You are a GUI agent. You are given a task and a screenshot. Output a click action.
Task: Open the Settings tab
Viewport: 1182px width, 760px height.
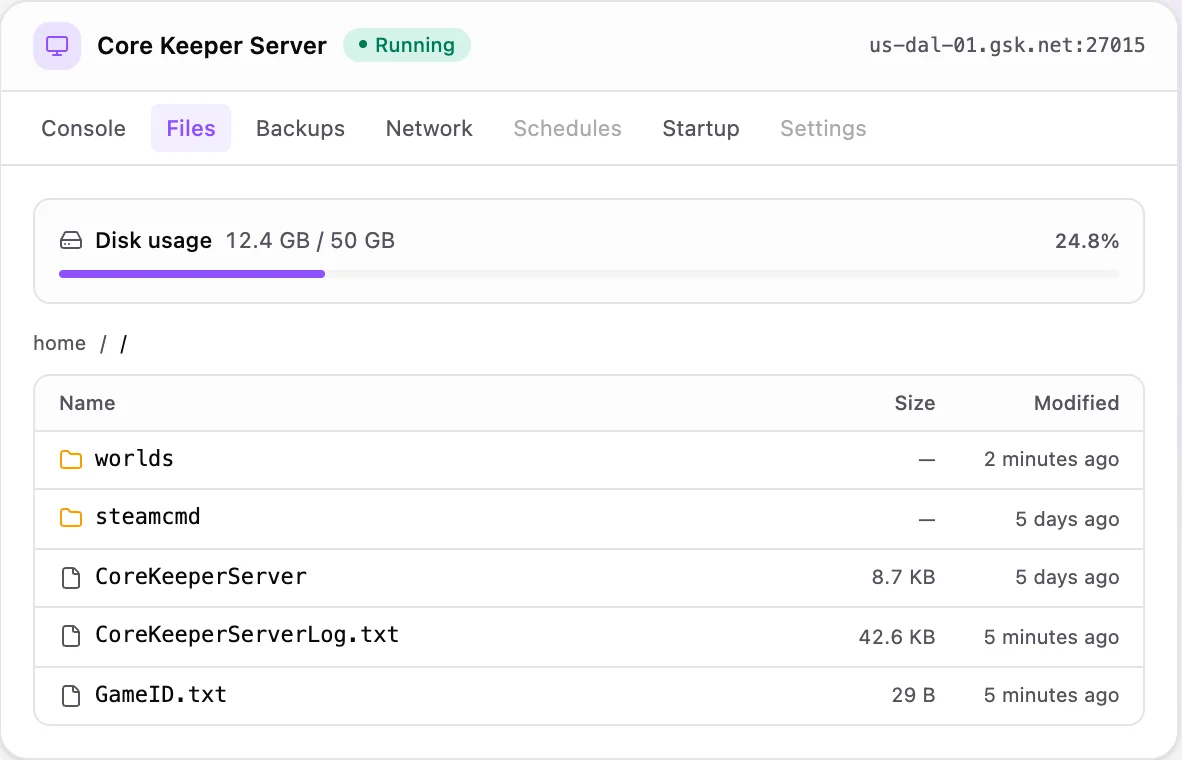[823, 128]
